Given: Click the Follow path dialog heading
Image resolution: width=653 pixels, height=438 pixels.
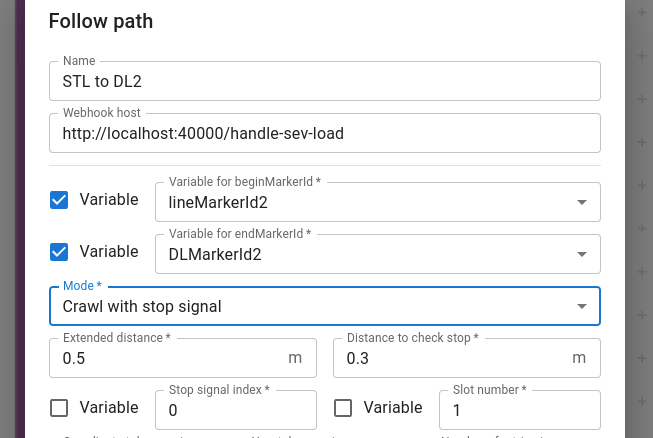Looking at the screenshot, I should 101,21.
